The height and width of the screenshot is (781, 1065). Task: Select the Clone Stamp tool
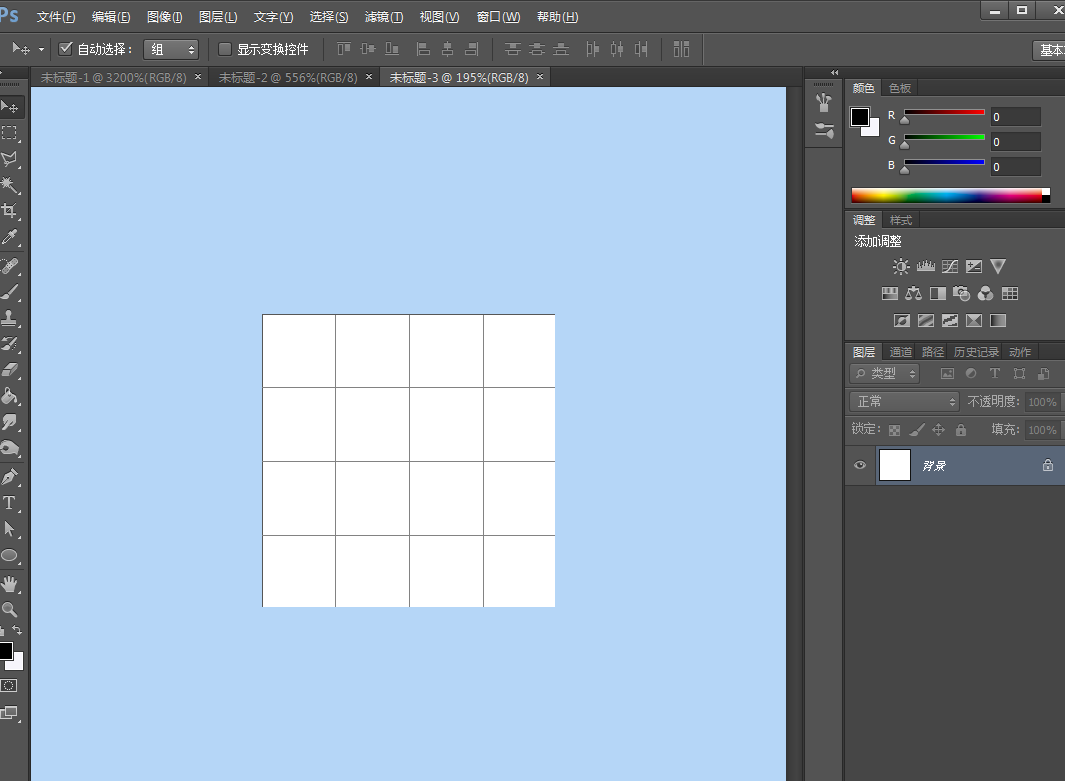point(10,318)
